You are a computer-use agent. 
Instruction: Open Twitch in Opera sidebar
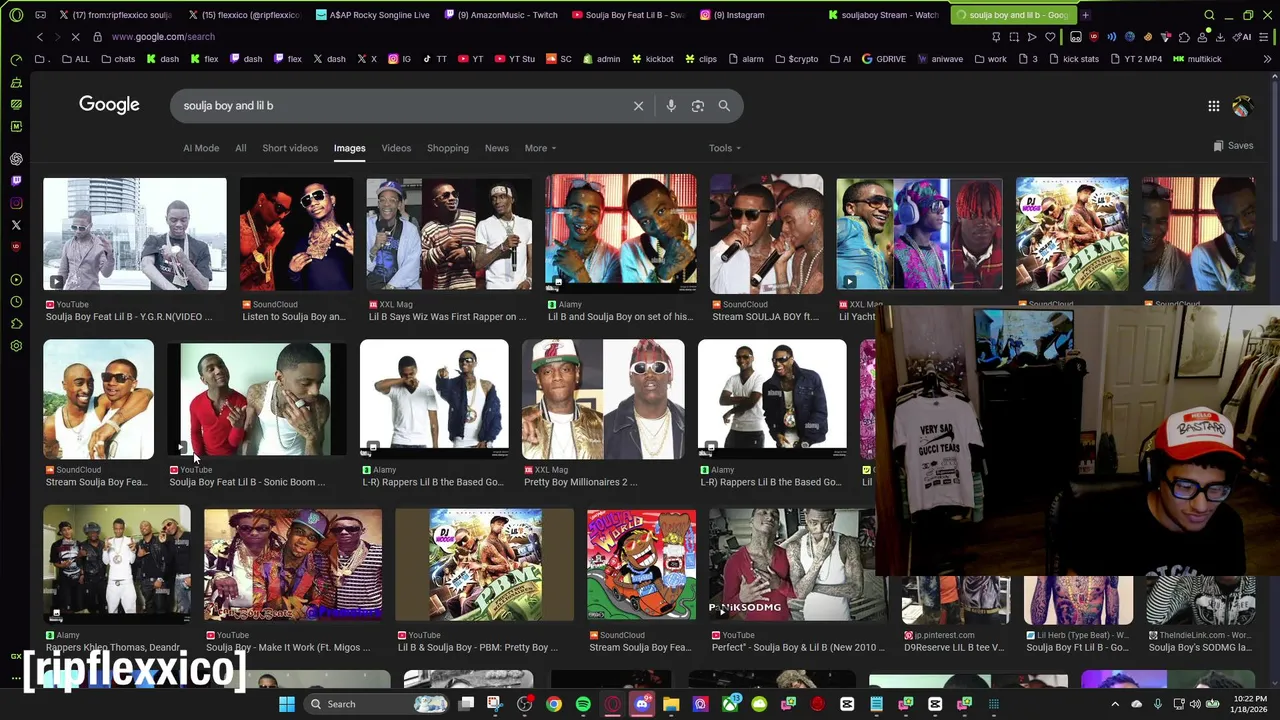tap(16, 181)
